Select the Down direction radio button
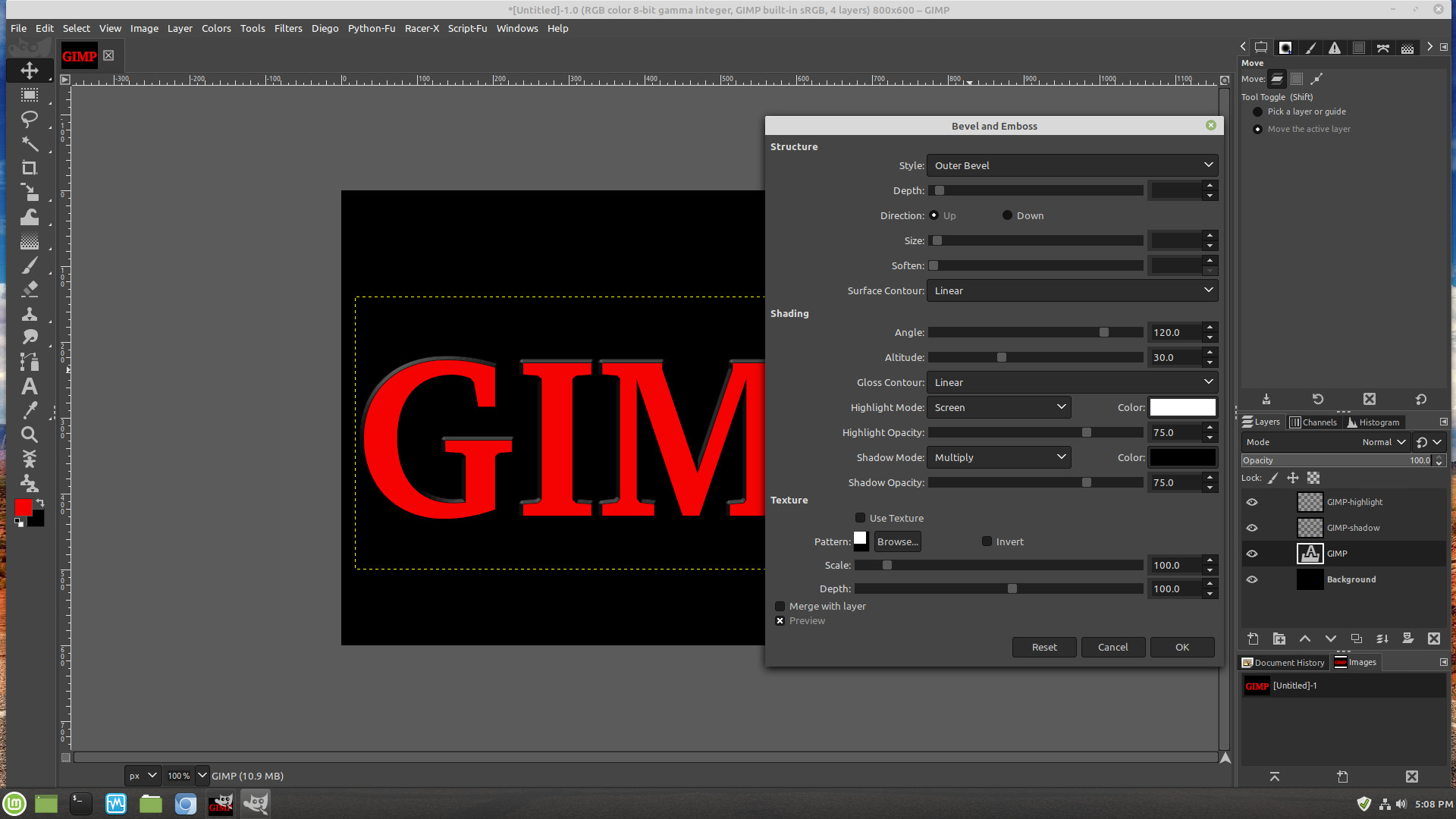The height and width of the screenshot is (819, 1456). point(1007,215)
